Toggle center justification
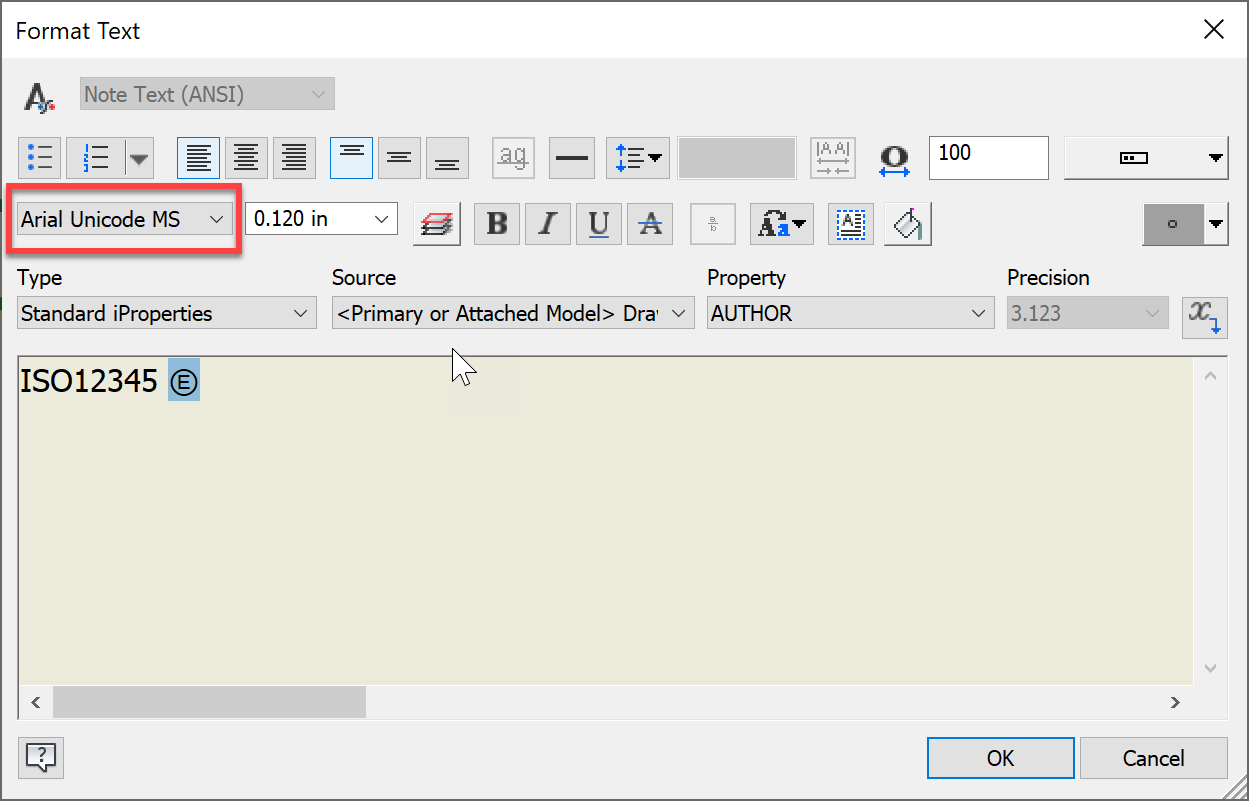Screen dimensions: 1249x801 click(x=246, y=158)
